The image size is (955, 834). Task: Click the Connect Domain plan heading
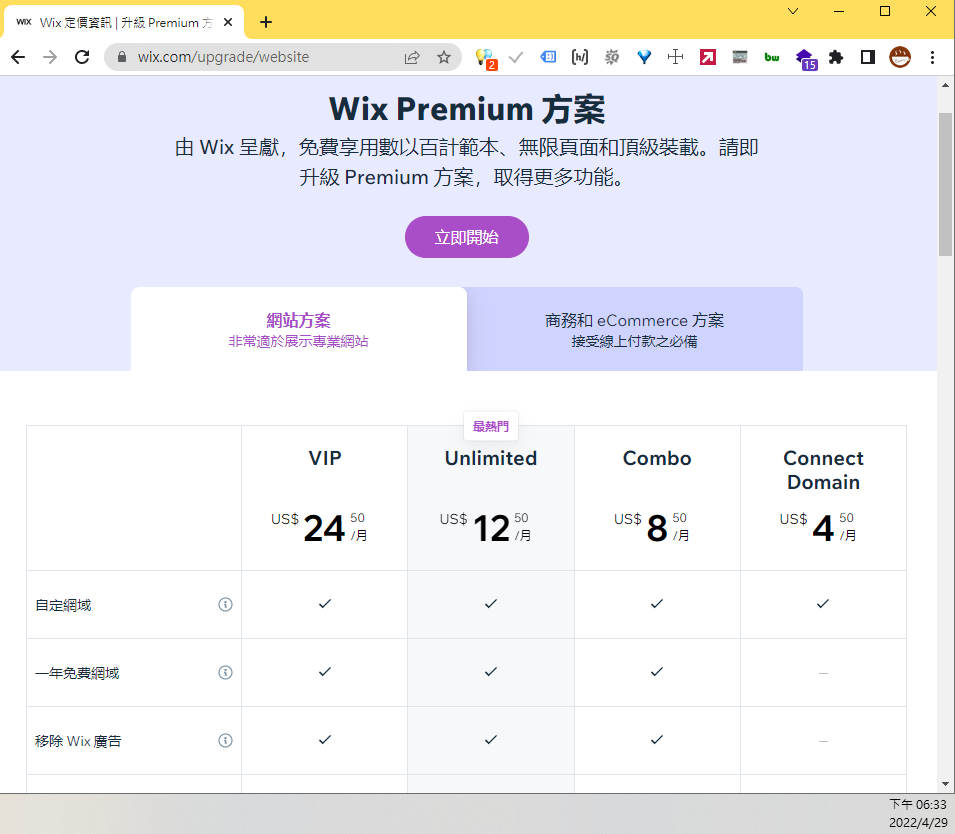(823, 470)
